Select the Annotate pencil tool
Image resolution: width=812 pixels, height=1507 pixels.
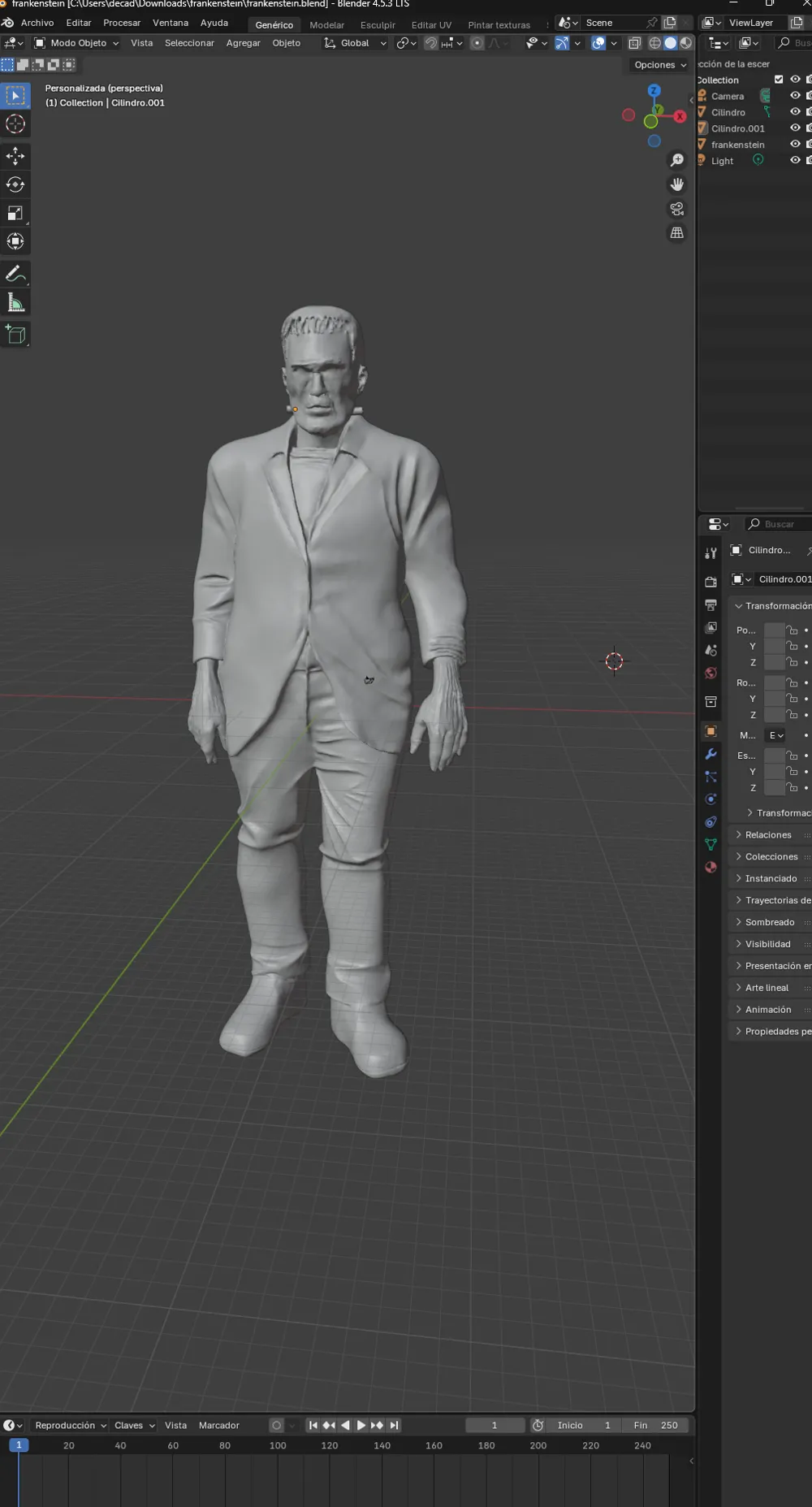[x=15, y=275]
